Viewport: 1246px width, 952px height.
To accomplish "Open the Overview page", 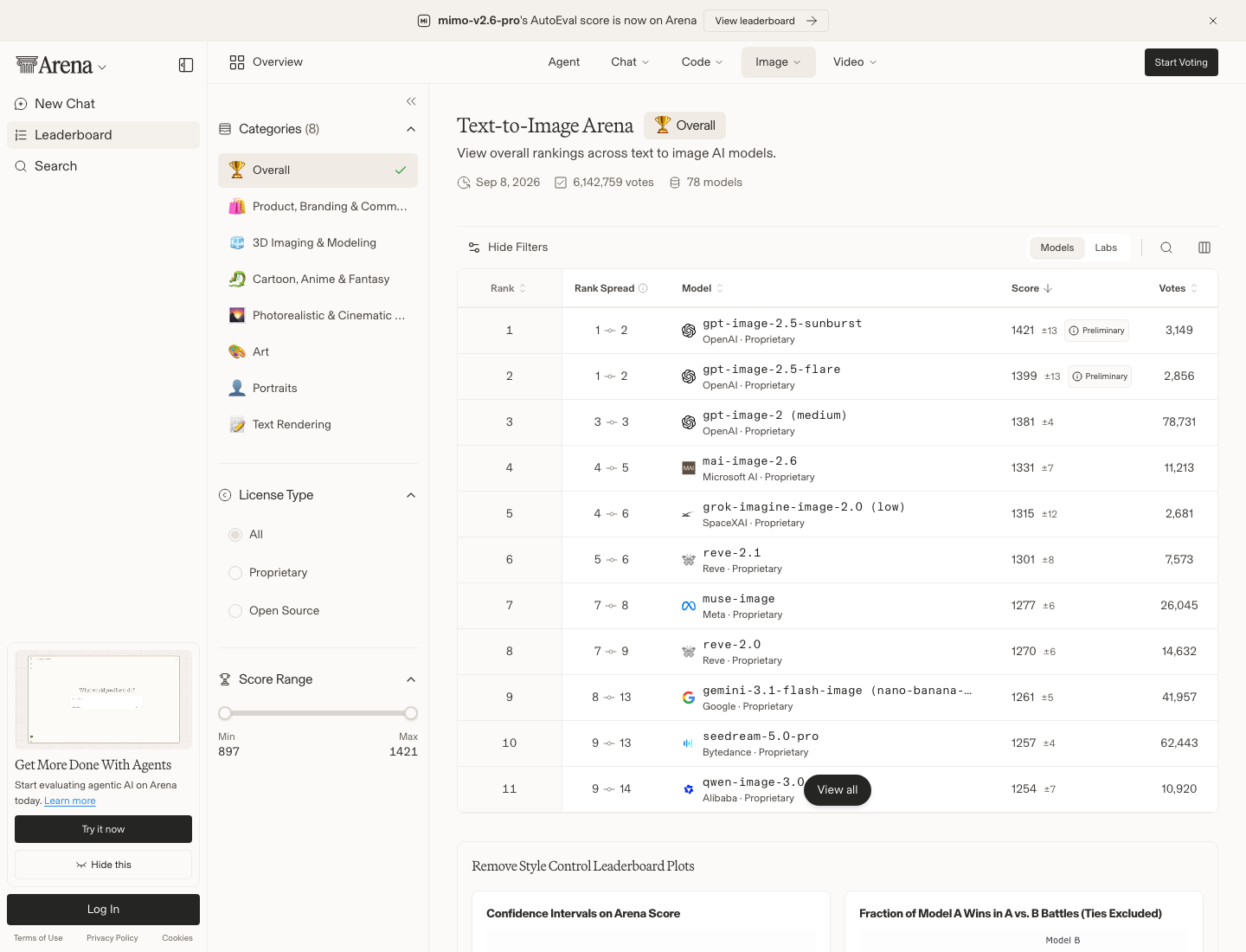I will tap(267, 62).
